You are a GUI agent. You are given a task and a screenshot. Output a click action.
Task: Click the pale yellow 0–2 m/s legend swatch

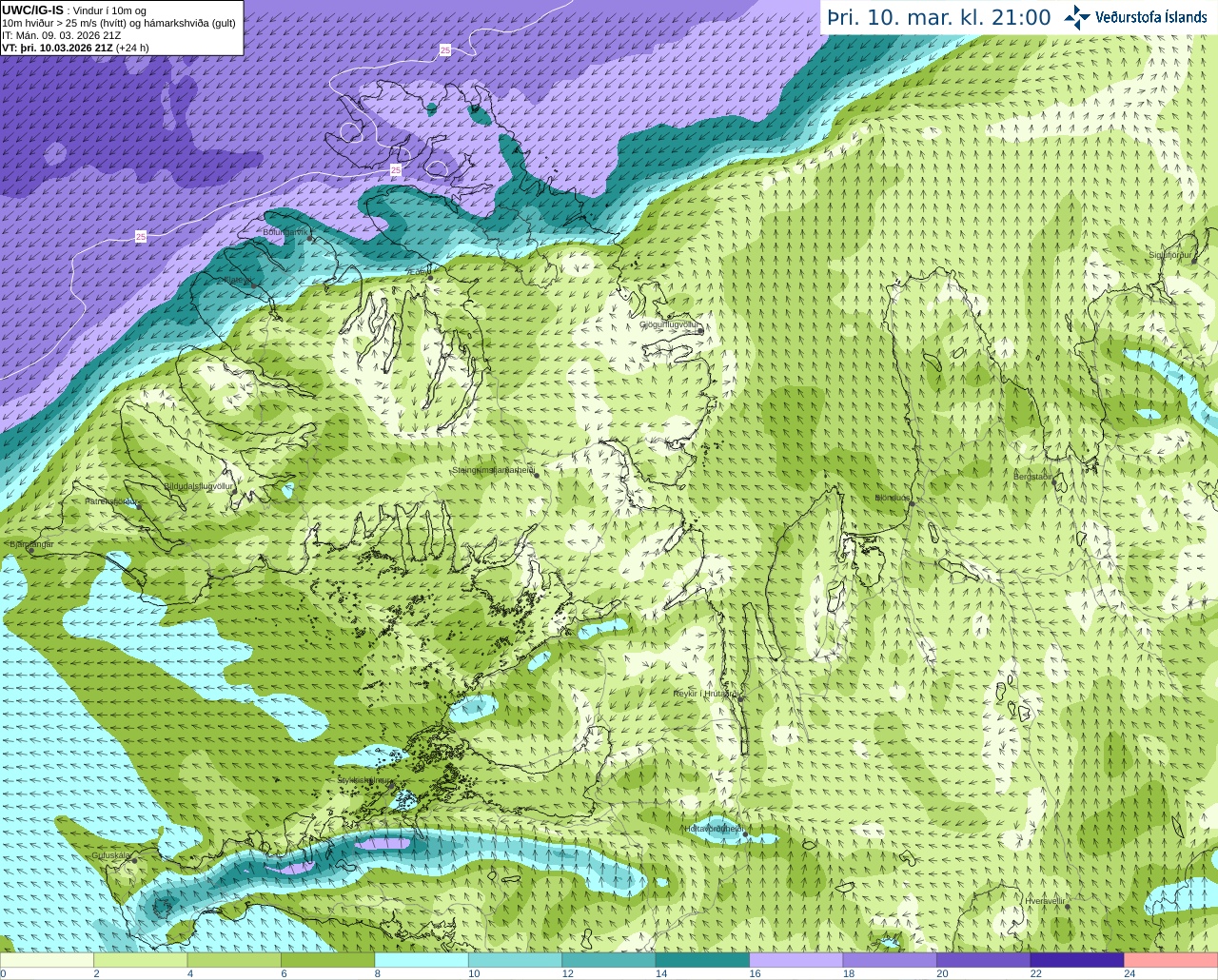pyautogui.click(x=48, y=960)
